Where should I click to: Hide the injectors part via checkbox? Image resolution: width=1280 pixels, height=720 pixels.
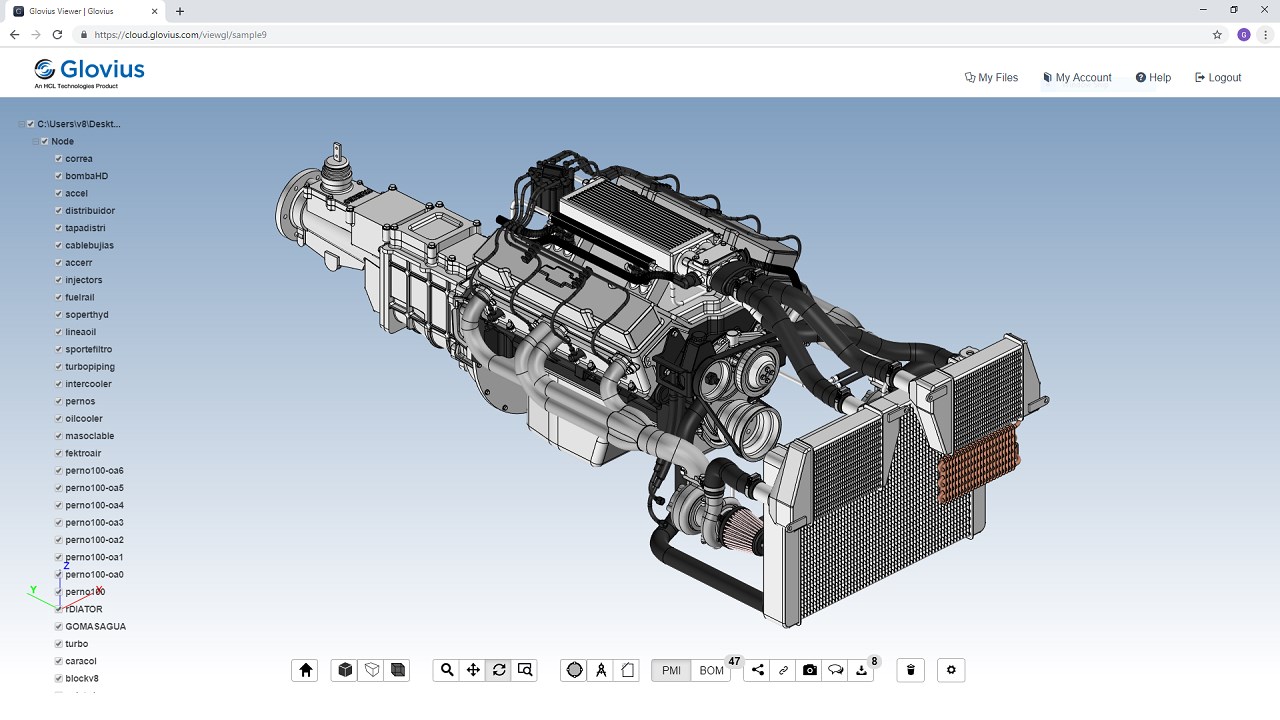point(59,280)
